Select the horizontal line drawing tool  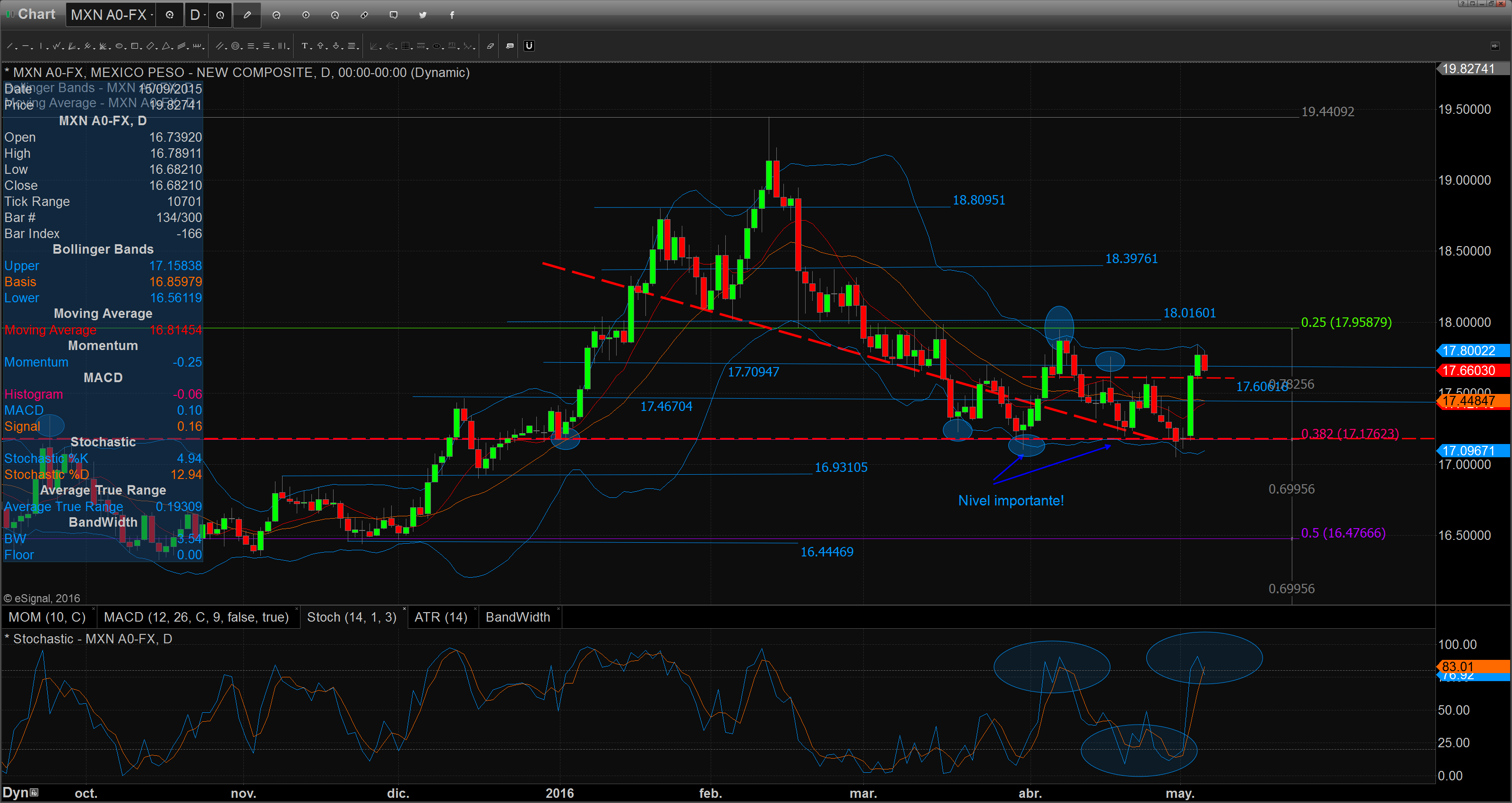tap(25, 46)
